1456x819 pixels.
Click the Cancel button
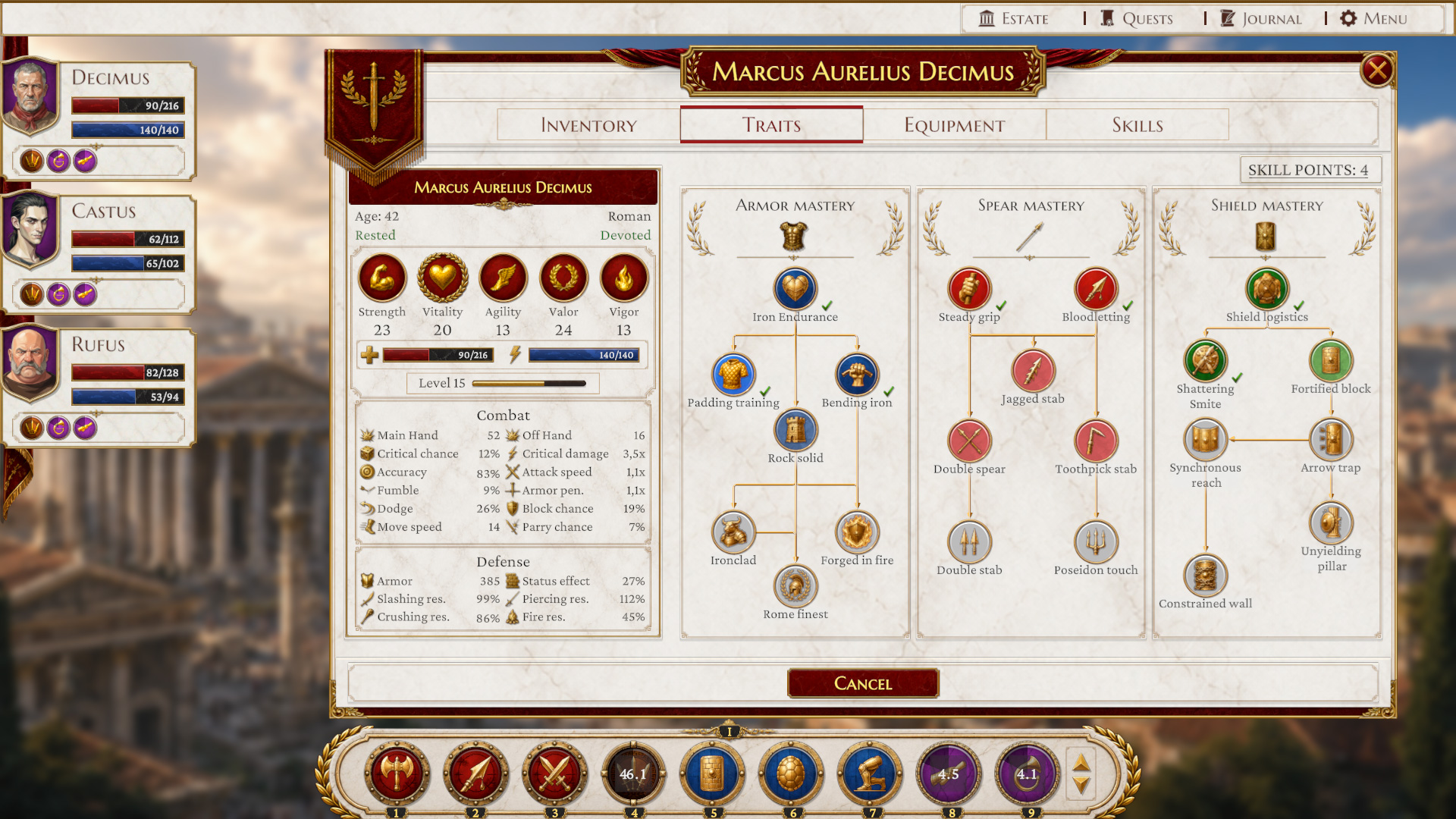pyautogui.click(x=863, y=683)
